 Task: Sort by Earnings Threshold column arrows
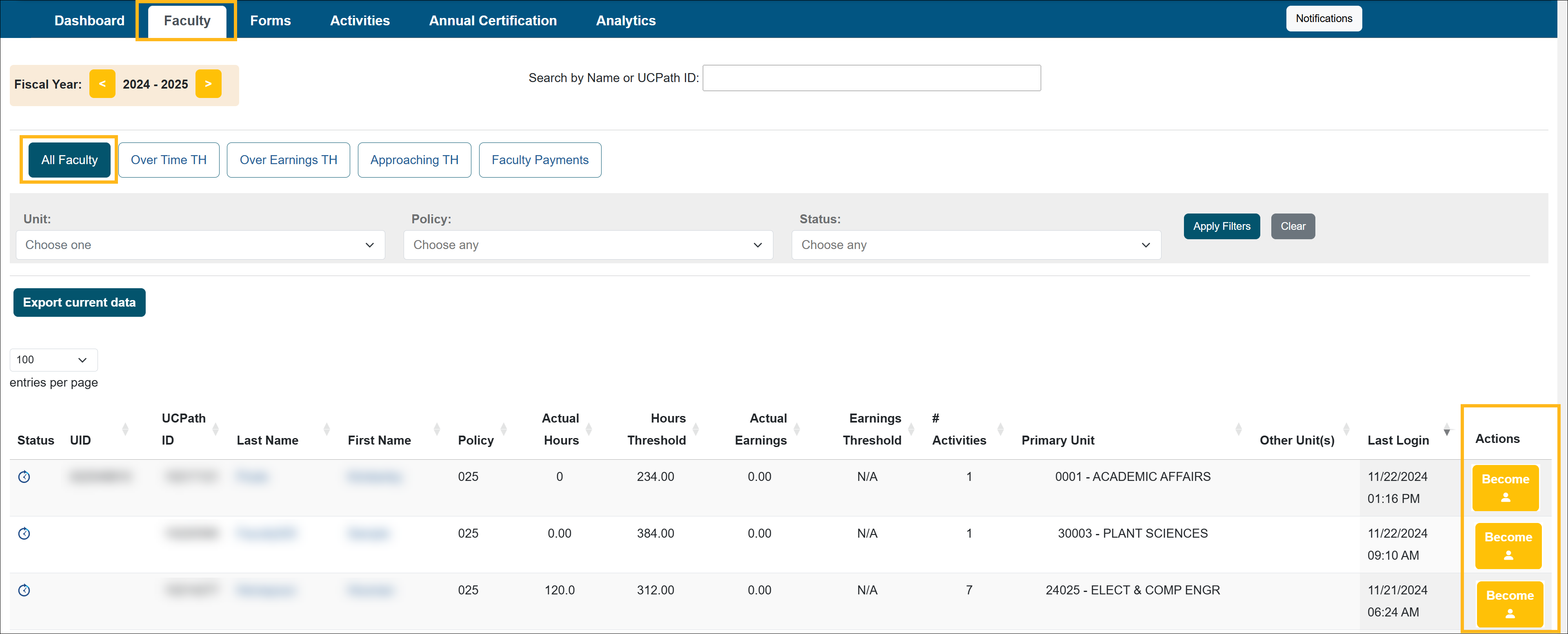pos(911,429)
